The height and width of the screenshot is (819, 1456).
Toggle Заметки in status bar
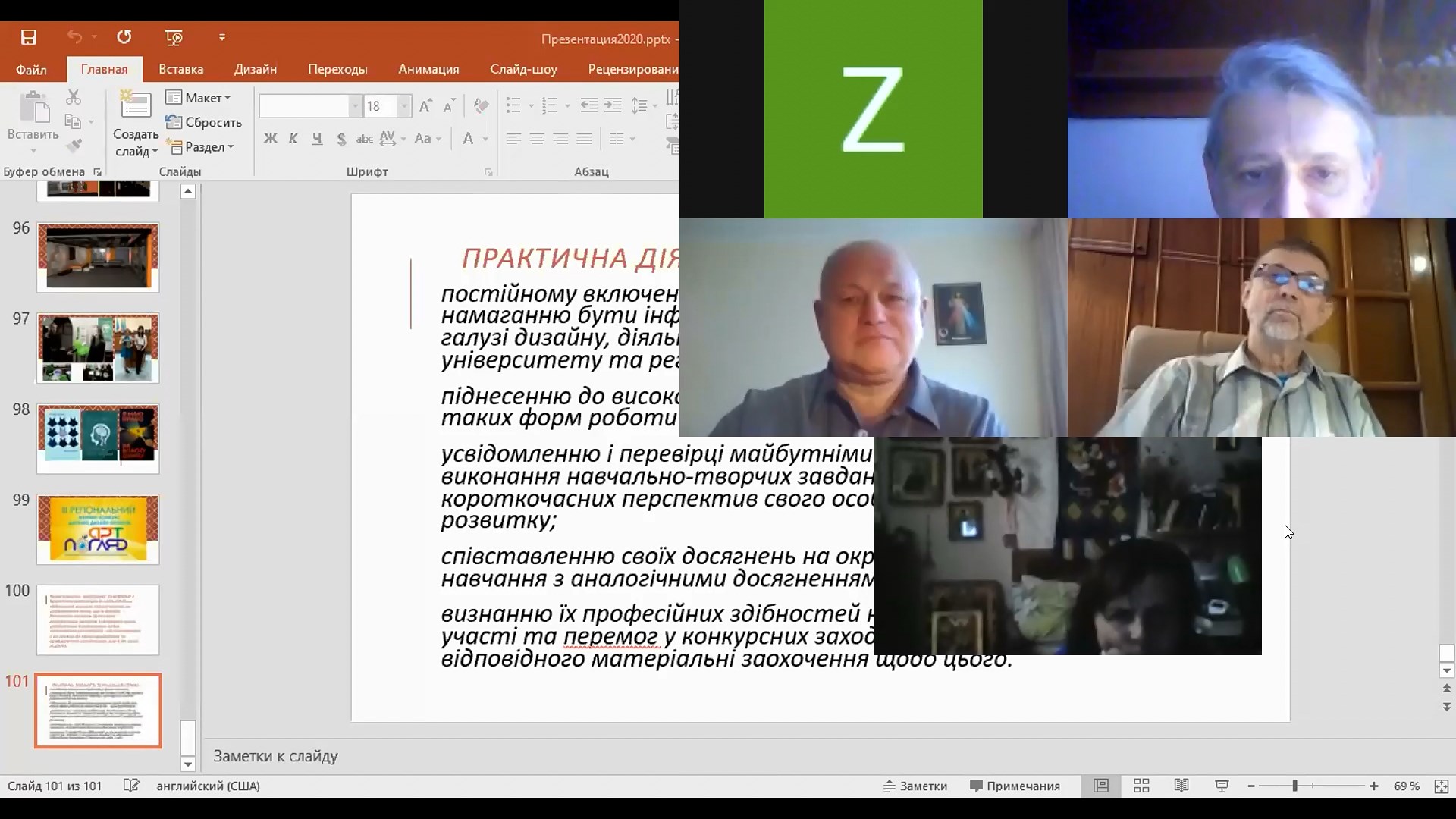pyautogui.click(x=915, y=786)
